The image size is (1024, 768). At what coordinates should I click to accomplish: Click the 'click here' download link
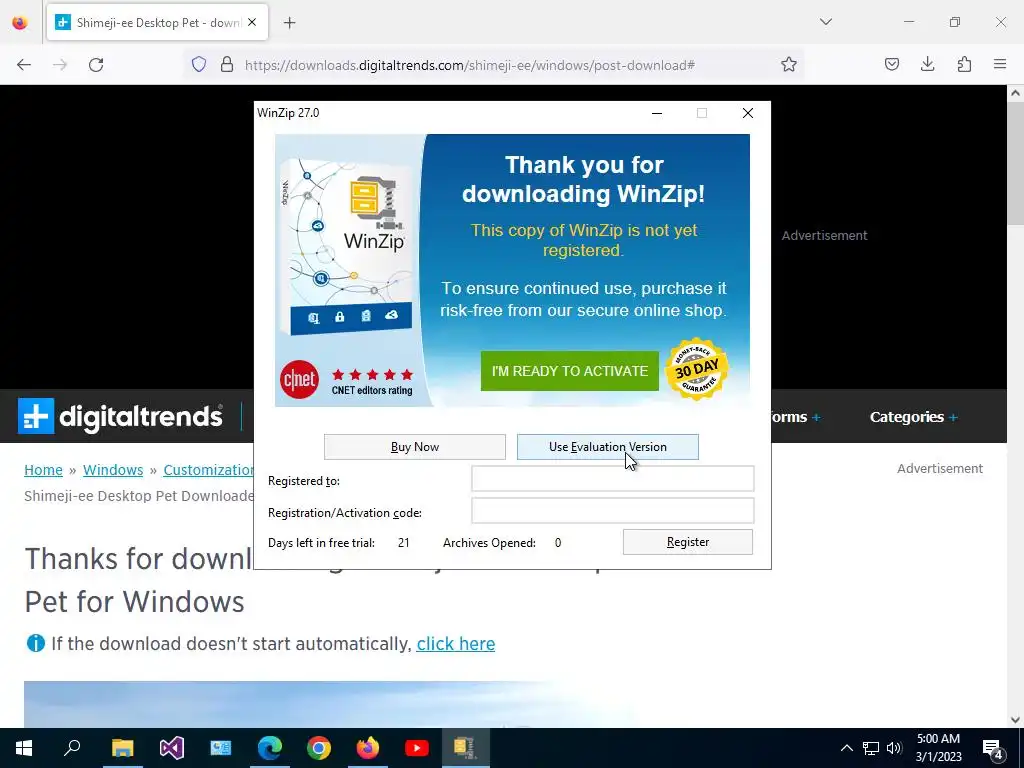pyautogui.click(x=456, y=643)
